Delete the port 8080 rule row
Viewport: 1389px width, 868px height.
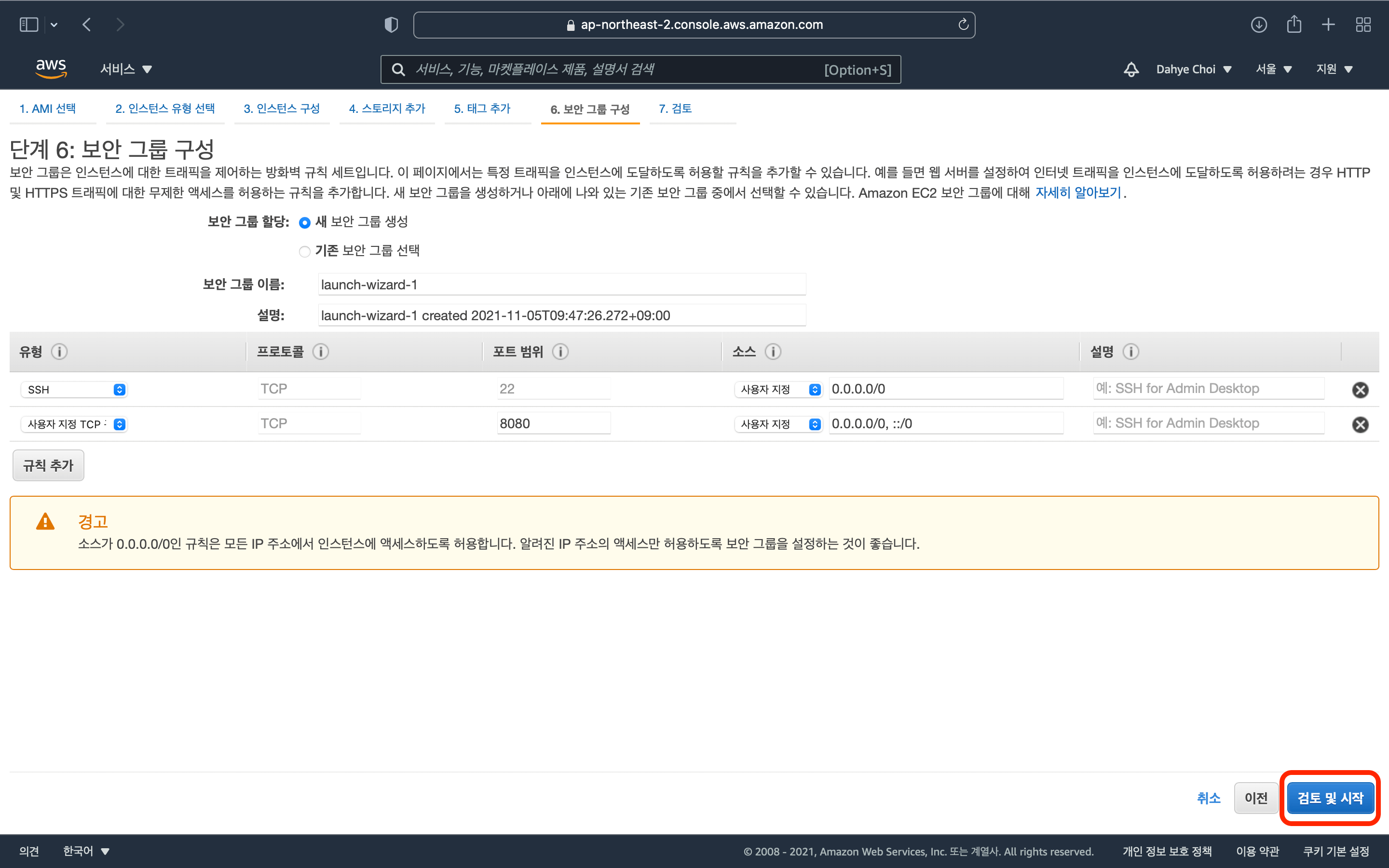pyautogui.click(x=1360, y=424)
